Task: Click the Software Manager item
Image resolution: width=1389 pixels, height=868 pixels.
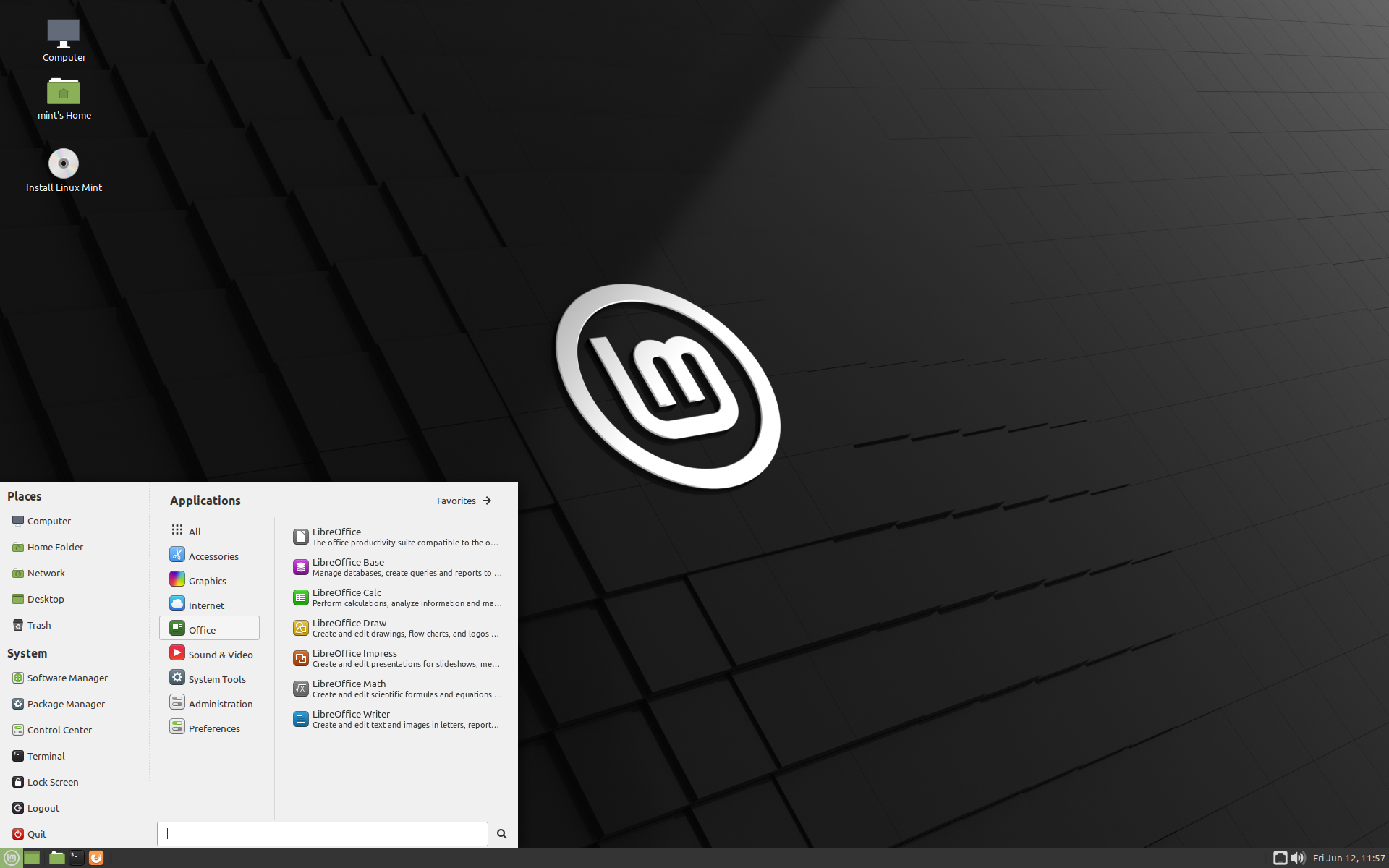Action: click(67, 677)
